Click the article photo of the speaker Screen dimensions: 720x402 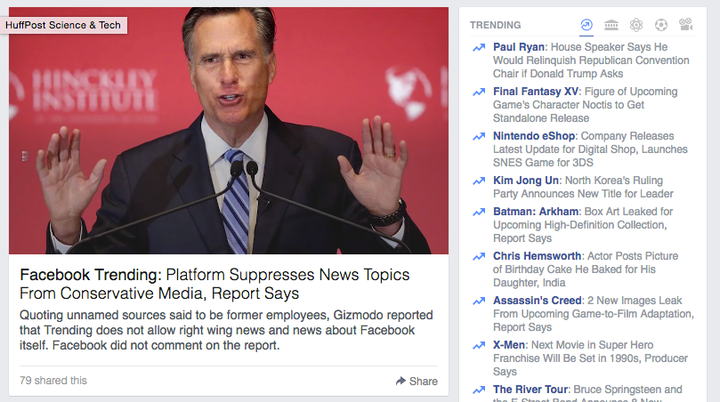(229, 130)
